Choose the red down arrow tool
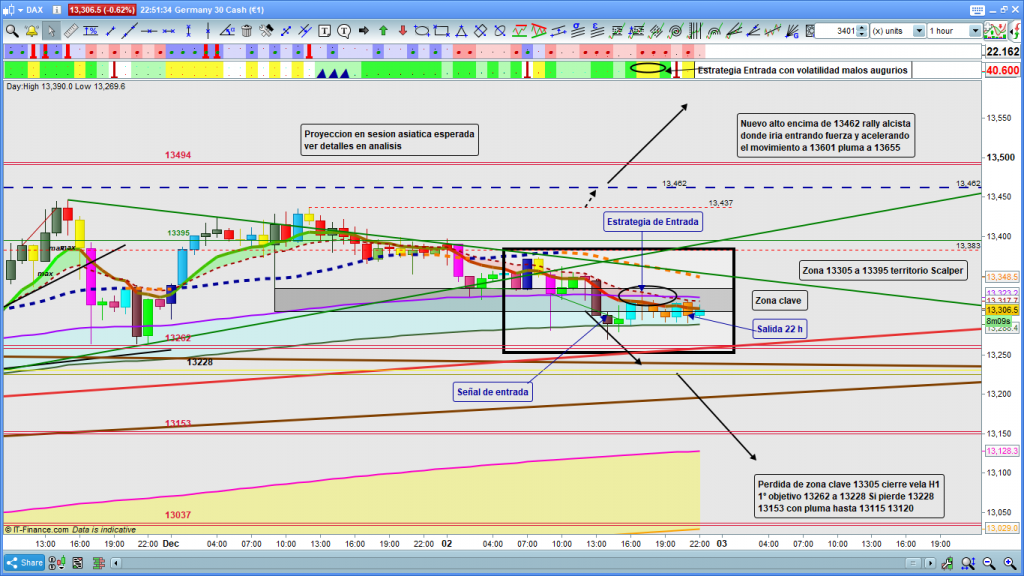Viewport: 1024px width, 576px height. point(400,31)
